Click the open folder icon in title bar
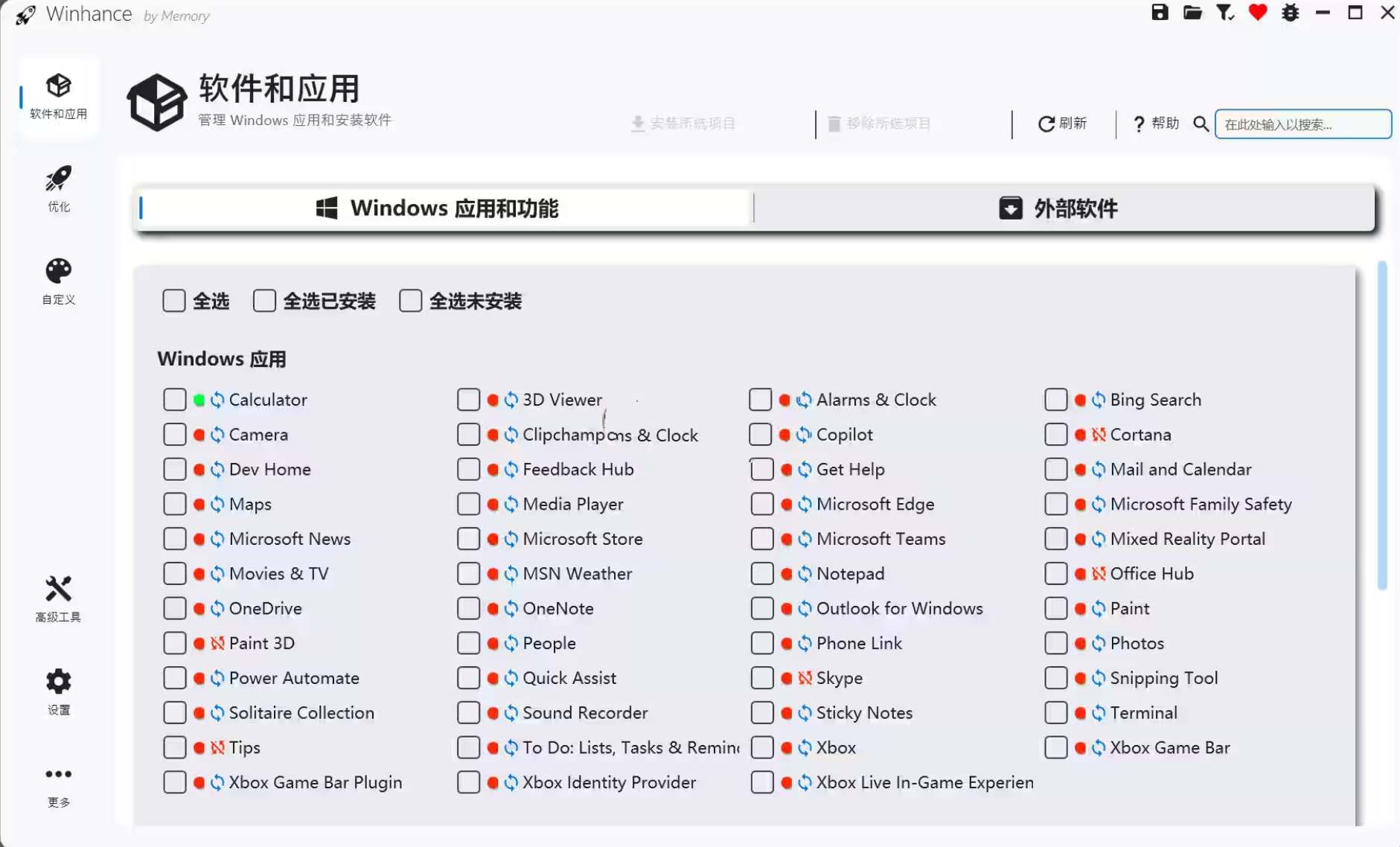This screenshot has width=1400, height=847. point(1192,13)
